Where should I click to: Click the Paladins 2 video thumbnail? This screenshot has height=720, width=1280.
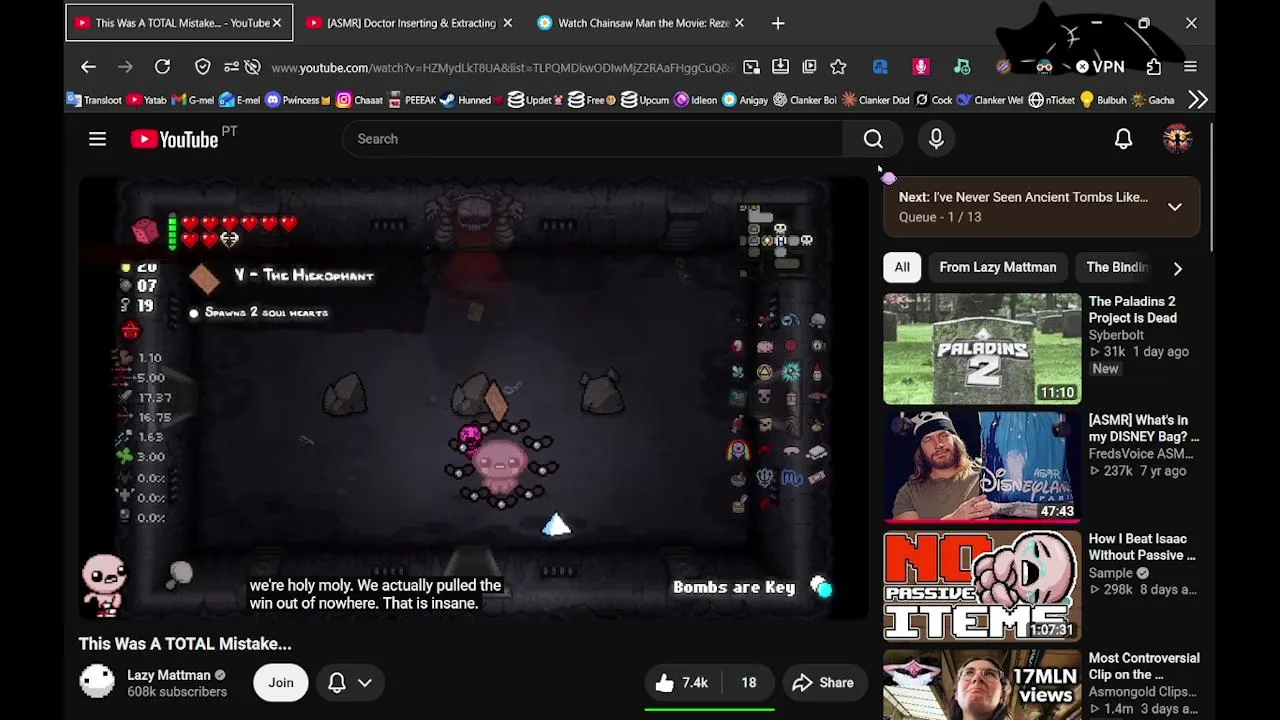[x=982, y=349]
